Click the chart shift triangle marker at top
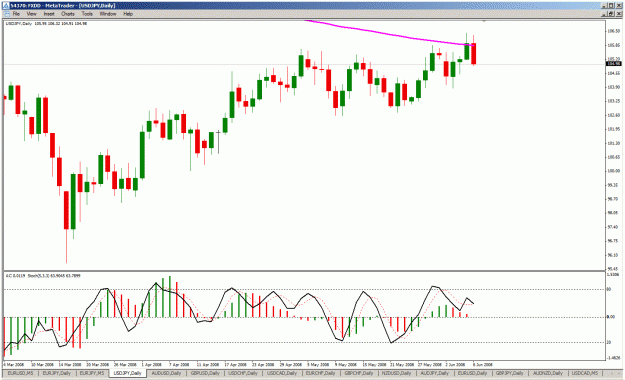The image size is (625, 380). [484, 21]
